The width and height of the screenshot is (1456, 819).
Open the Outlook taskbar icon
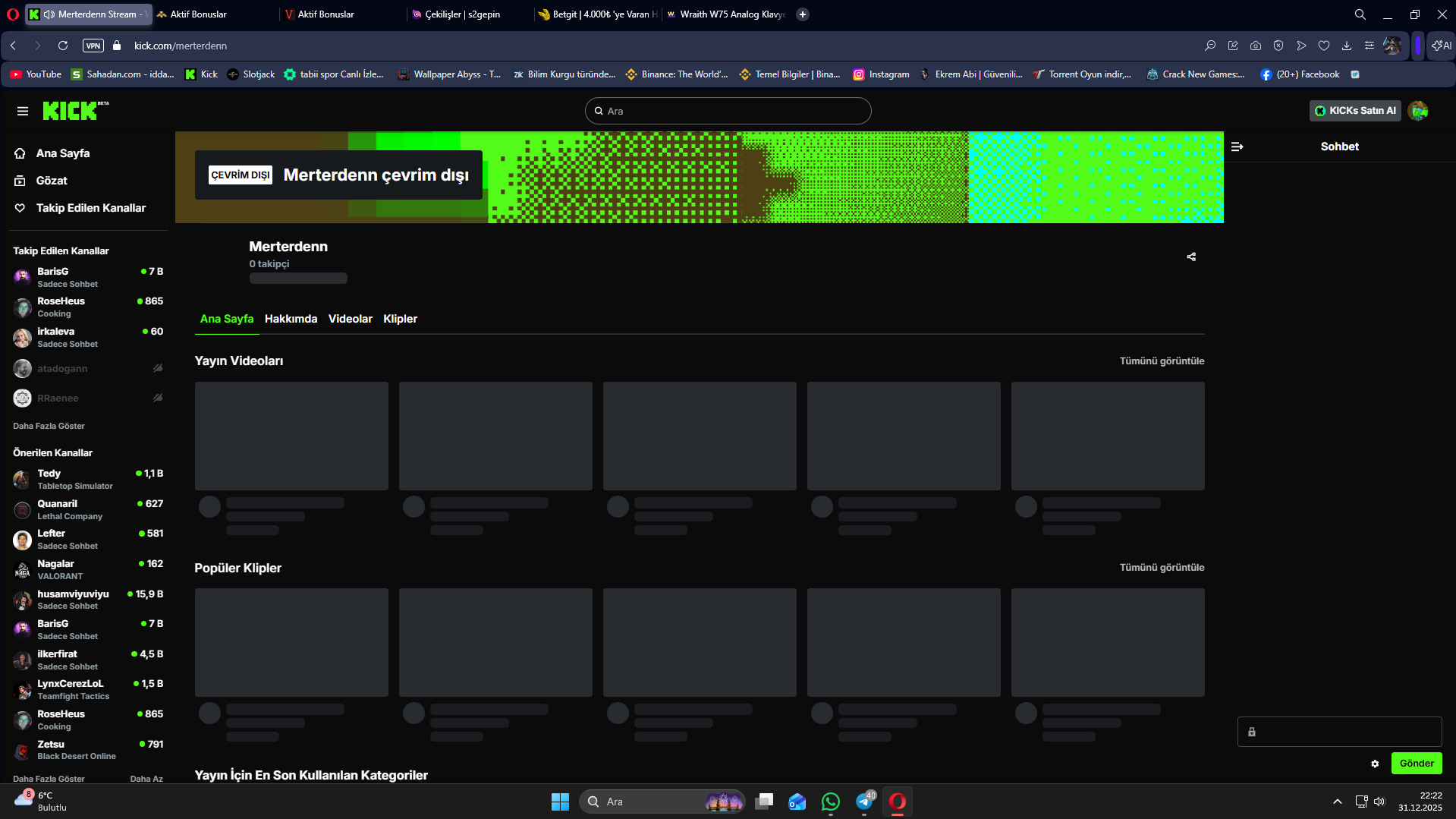[x=797, y=802]
